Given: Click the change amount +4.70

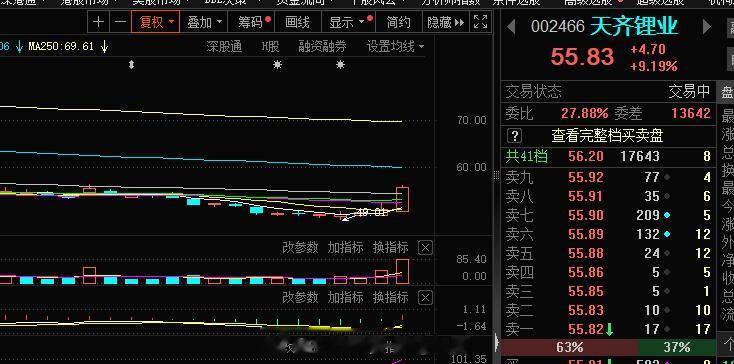Looking at the screenshot, I should (648, 50).
